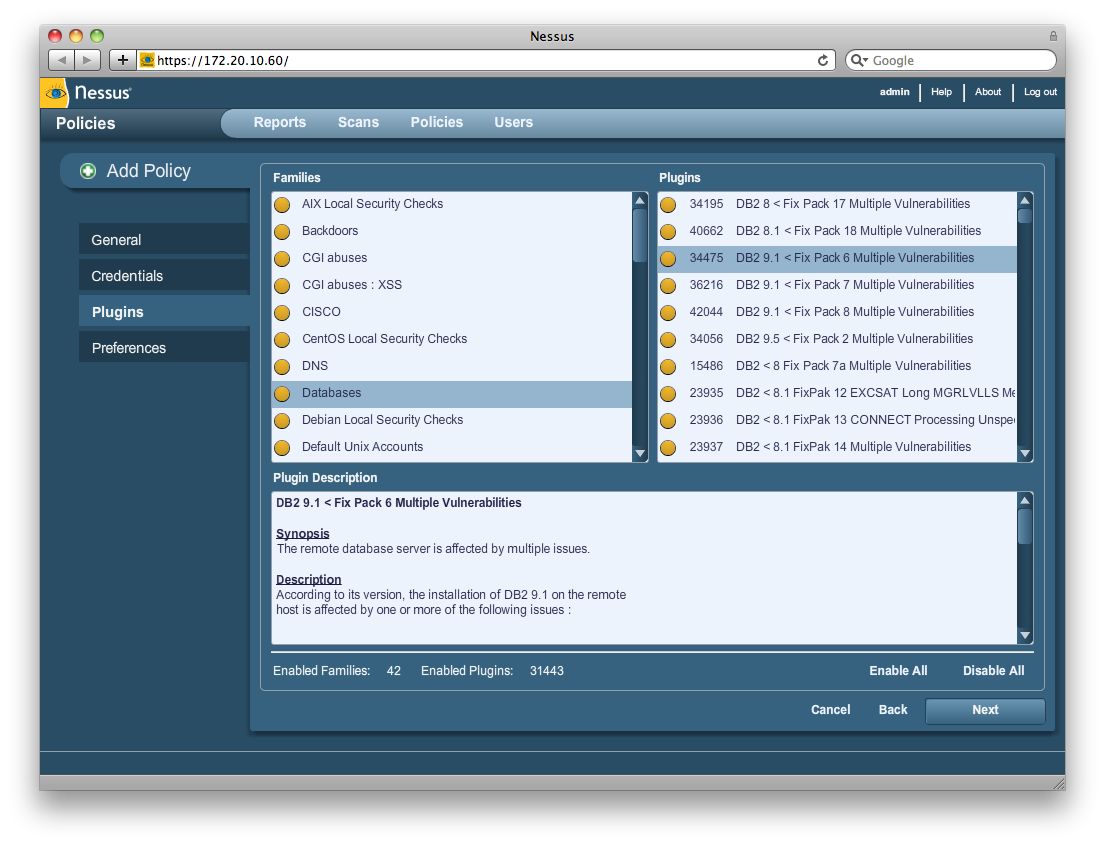
Task: Toggle the enable dot for plugin 34195
Action: click(668, 204)
